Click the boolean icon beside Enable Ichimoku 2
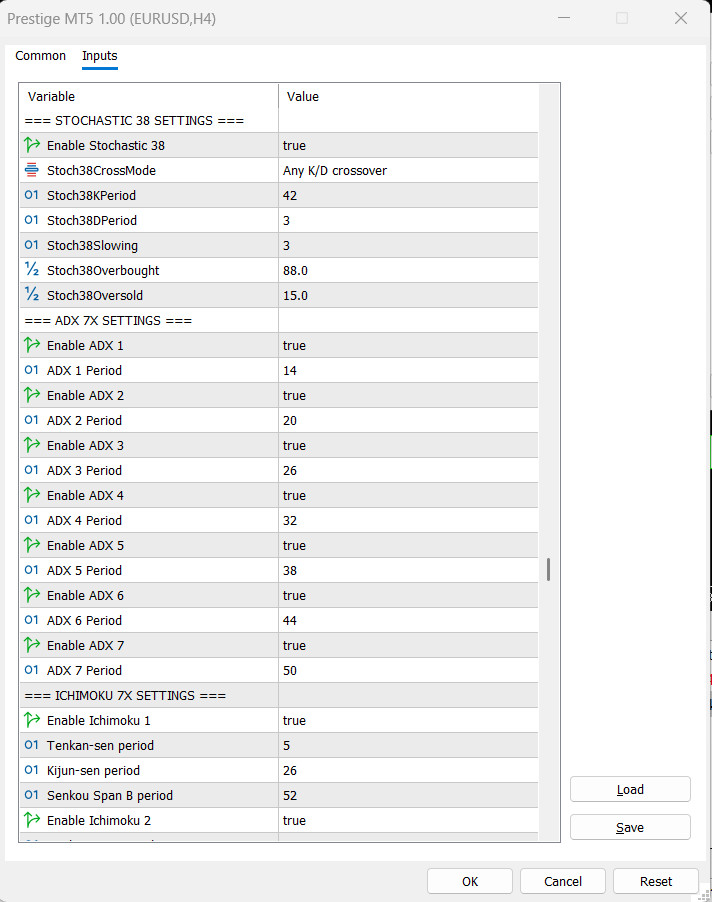This screenshot has width=712, height=902. 32,820
